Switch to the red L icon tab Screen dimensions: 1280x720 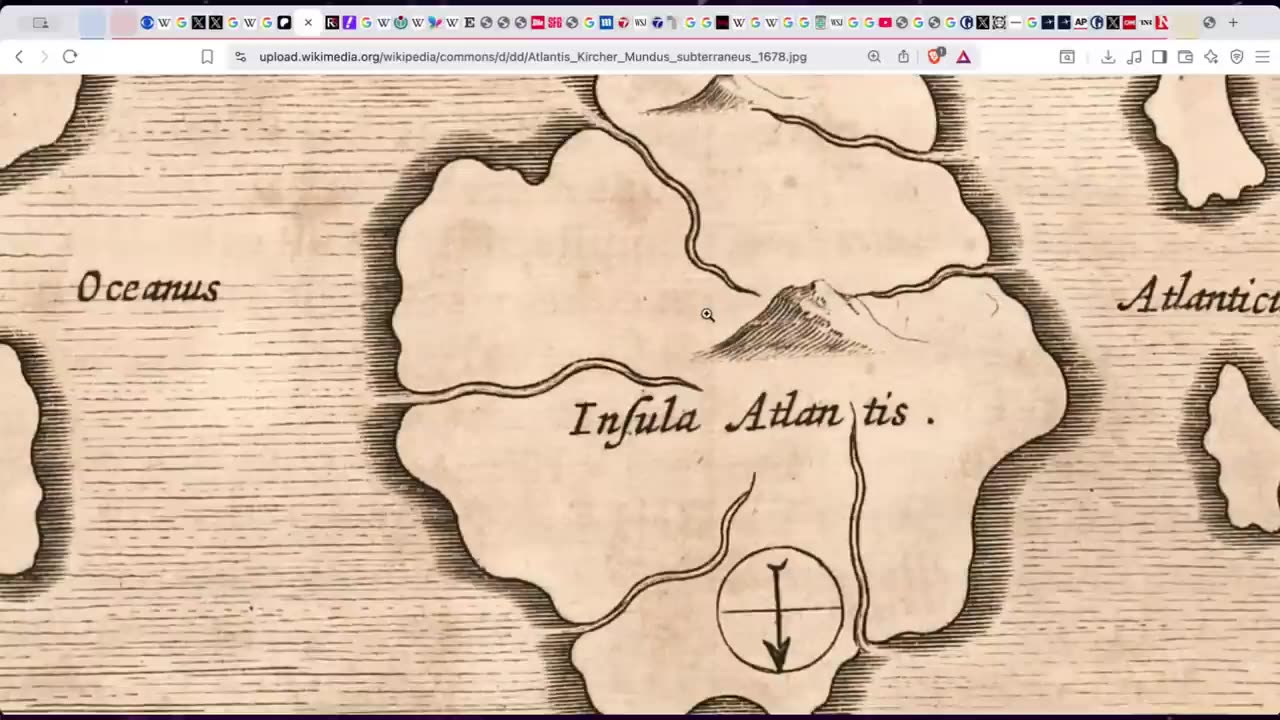[1162, 22]
